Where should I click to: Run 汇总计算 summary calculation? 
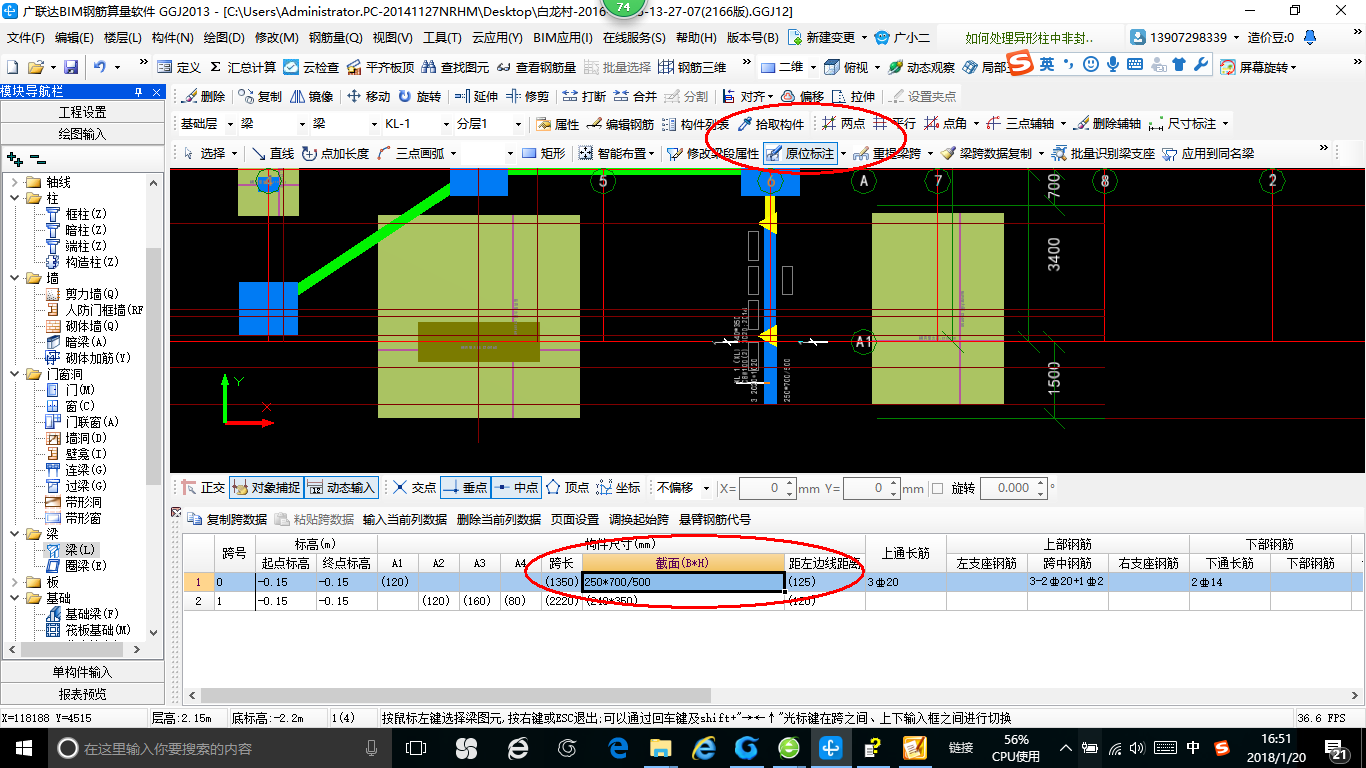[243, 67]
